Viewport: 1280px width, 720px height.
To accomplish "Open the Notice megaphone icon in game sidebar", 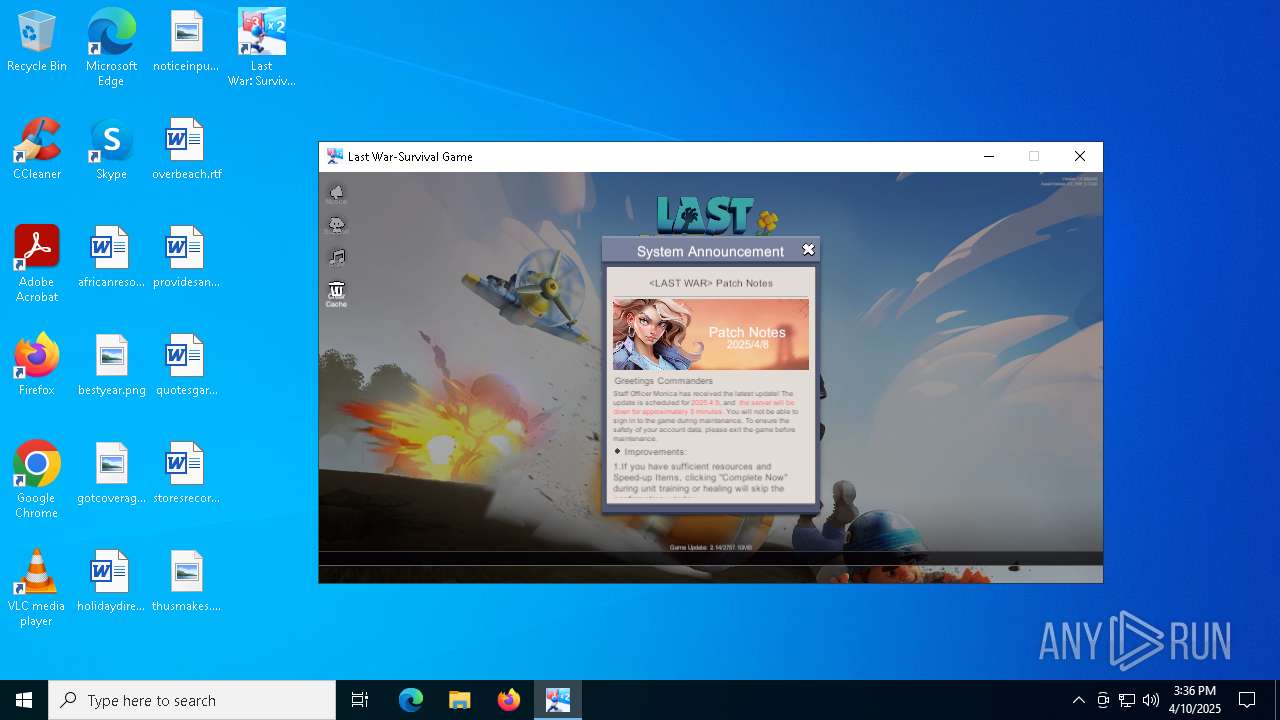I will pyautogui.click(x=337, y=194).
